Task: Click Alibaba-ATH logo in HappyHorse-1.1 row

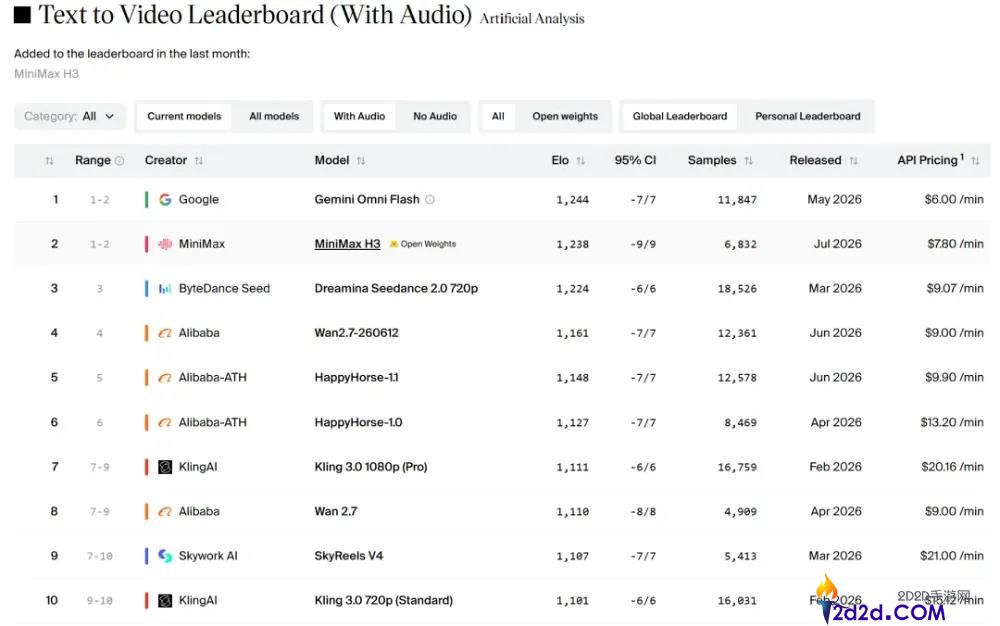Action: pyautogui.click(x=165, y=377)
